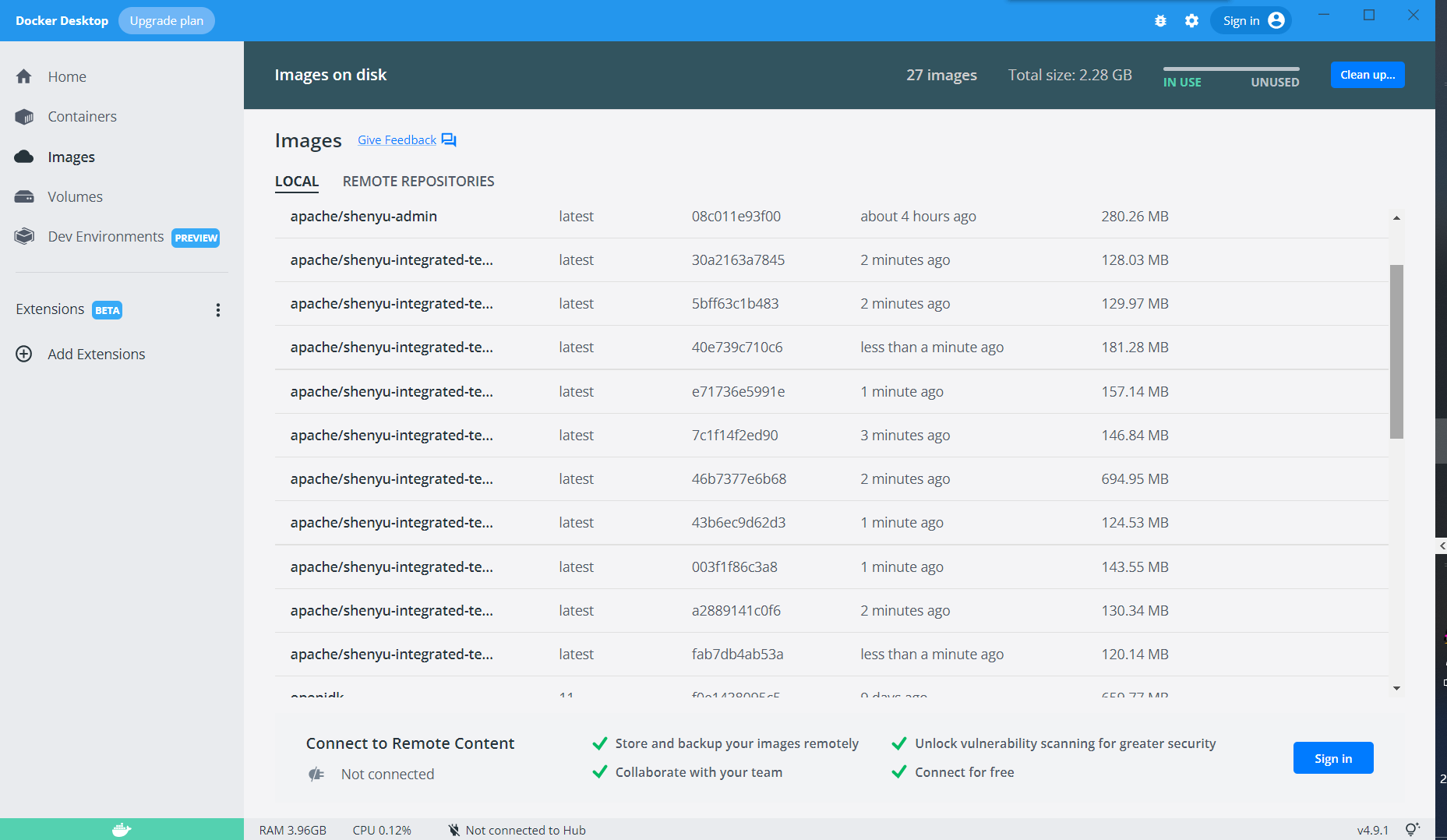Open the Extensions three-dot menu
Image resolution: width=1447 pixels, height=840 pixels.
(x=218, y=310)
